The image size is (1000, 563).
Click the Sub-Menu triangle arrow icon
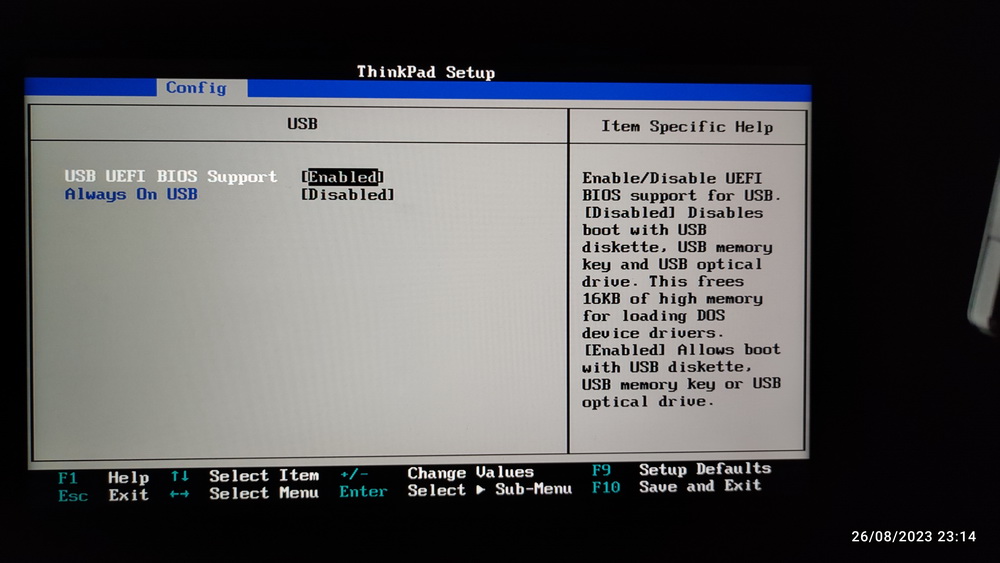[x=481, y=490]
